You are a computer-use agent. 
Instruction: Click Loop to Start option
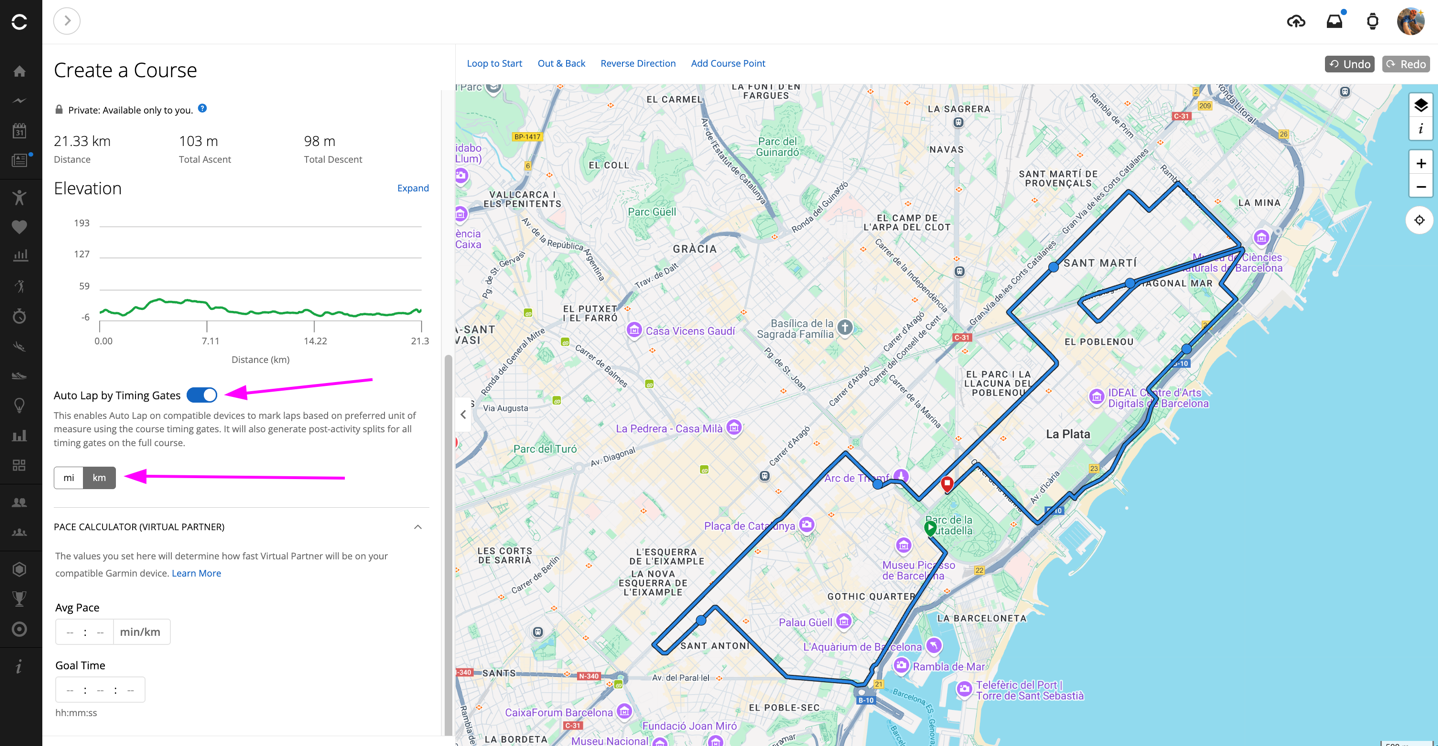tap(494, 63)
